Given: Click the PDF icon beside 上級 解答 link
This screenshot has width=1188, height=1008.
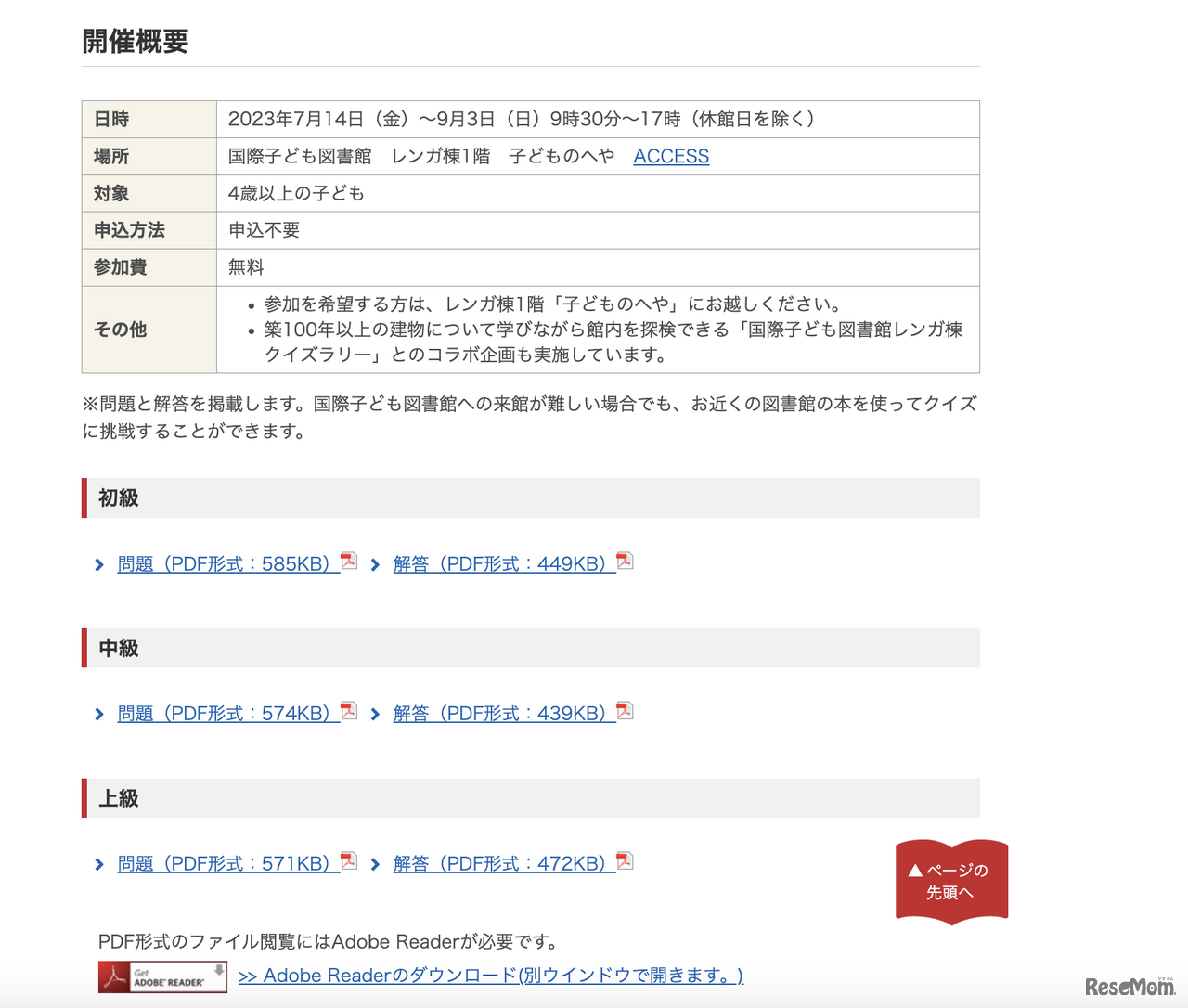Looking at the screenshot, I should (x=625, y=860).
